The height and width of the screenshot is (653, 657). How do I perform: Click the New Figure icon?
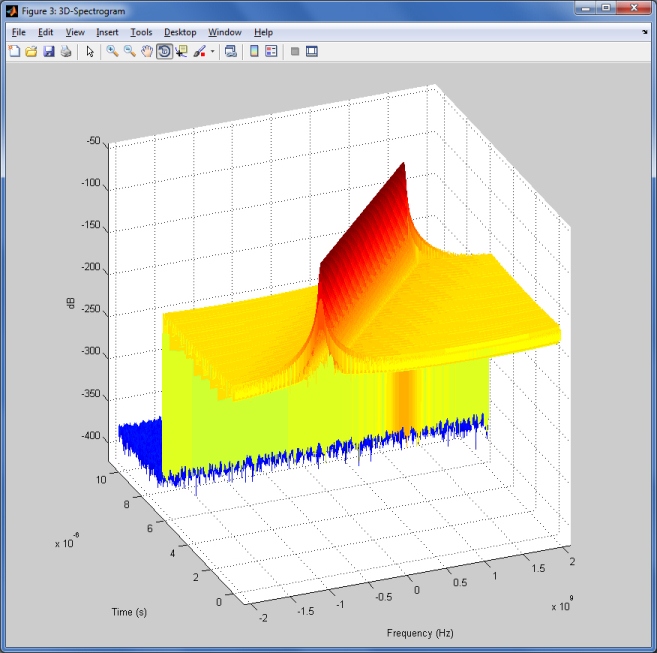click(x=14, y=51)
